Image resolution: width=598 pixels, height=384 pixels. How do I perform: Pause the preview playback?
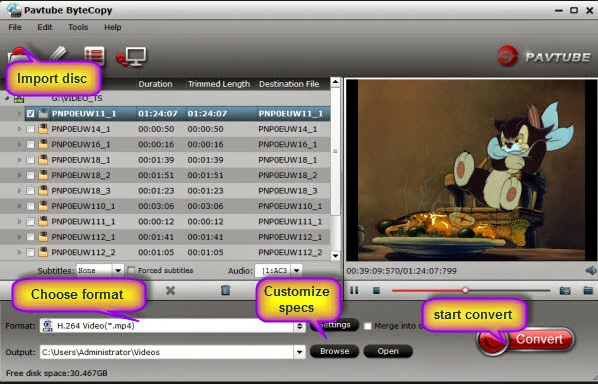click(354, 291)
